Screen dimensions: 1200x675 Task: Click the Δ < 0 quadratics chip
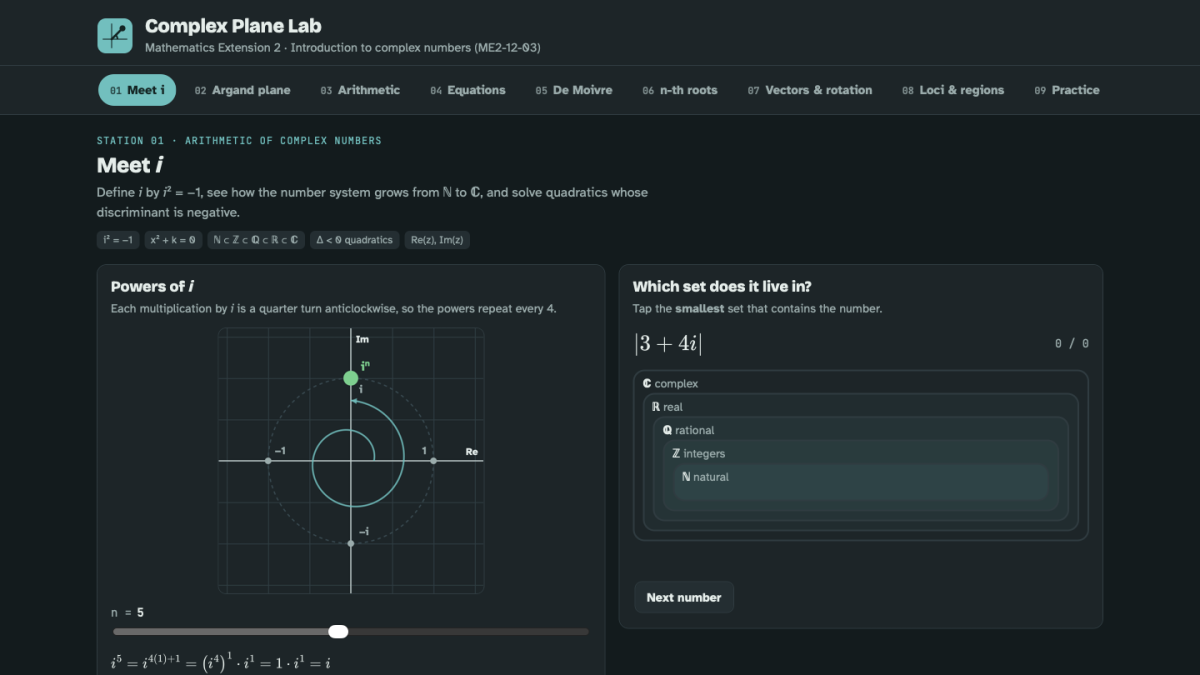point(354,240)
